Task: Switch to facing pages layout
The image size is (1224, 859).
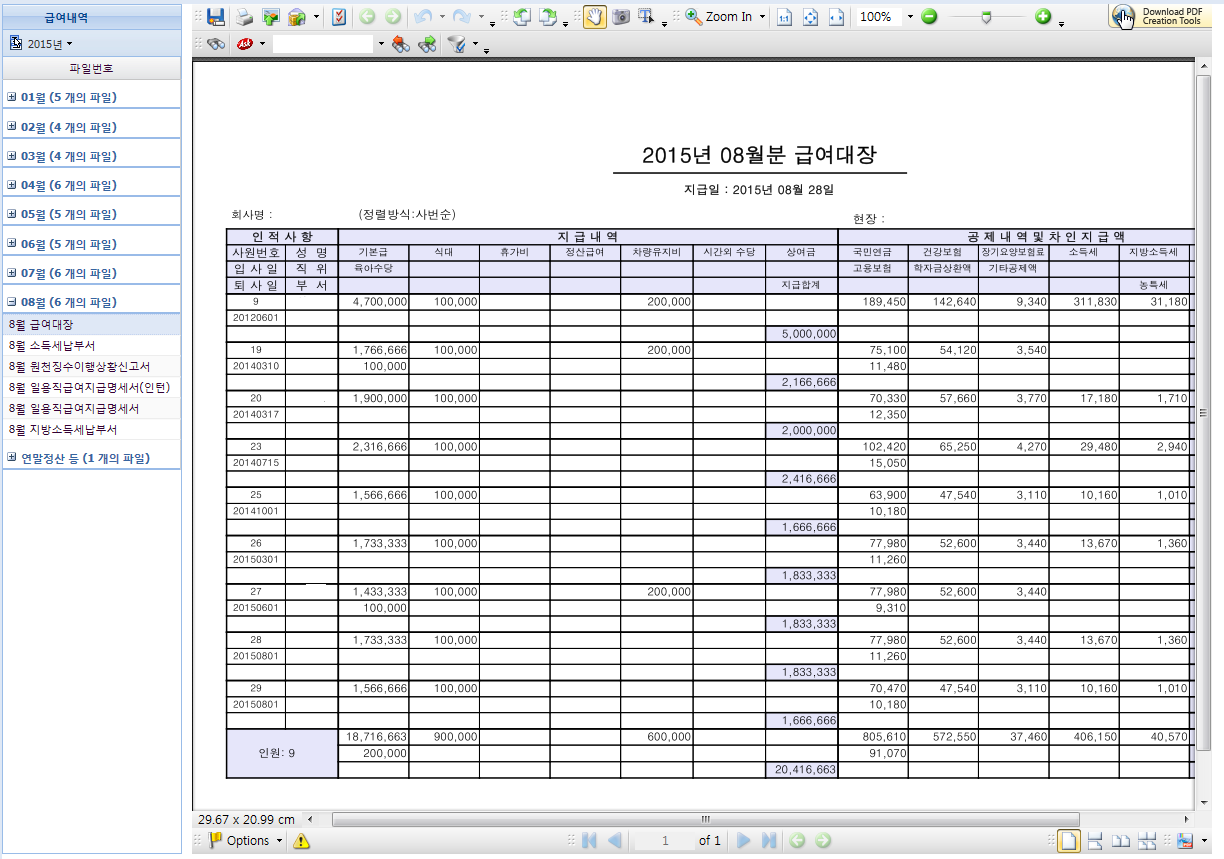Action: tap(1121, 841)
